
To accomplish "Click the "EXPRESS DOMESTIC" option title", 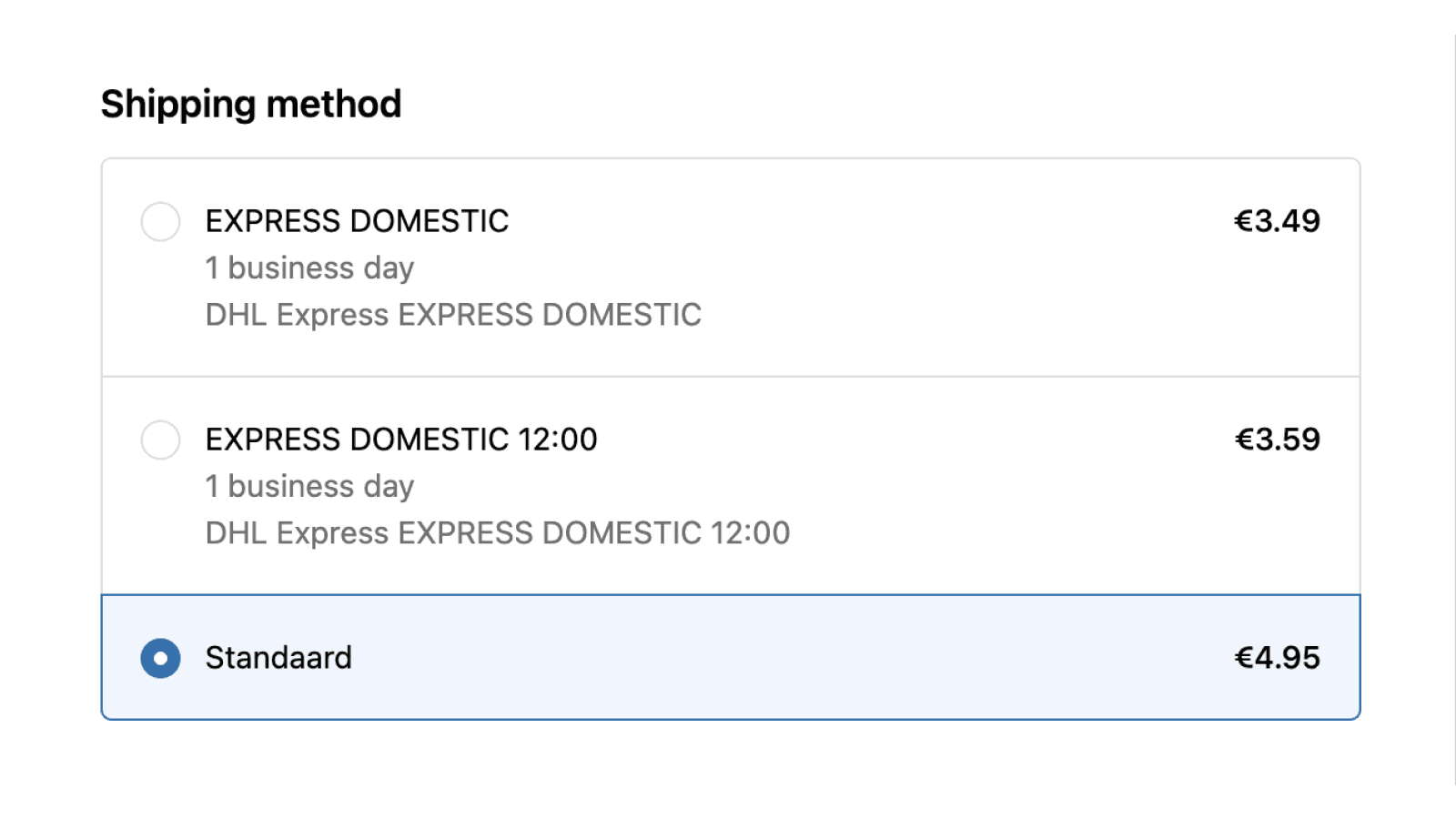I will click(x=357, y=221).
